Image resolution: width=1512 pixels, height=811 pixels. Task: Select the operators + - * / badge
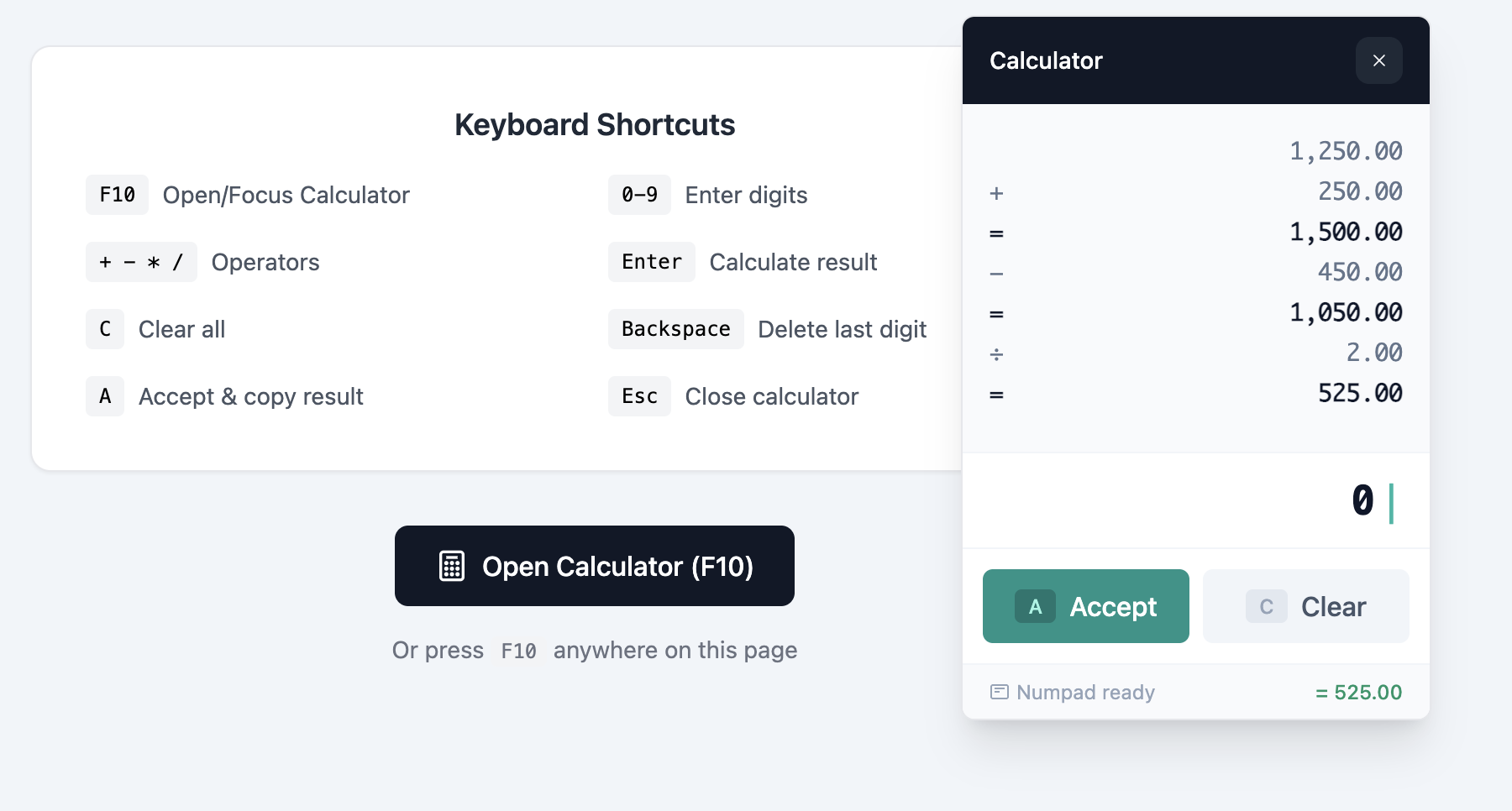click(x=141, y=261)
